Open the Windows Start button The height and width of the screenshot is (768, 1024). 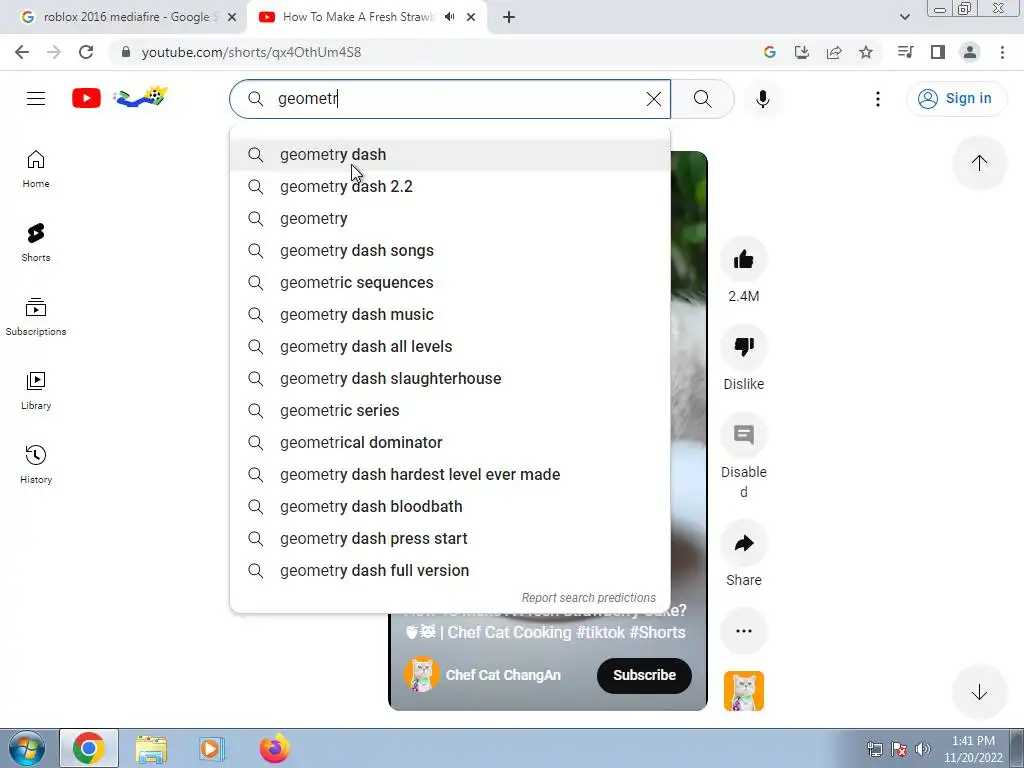(x=27, y=748)
